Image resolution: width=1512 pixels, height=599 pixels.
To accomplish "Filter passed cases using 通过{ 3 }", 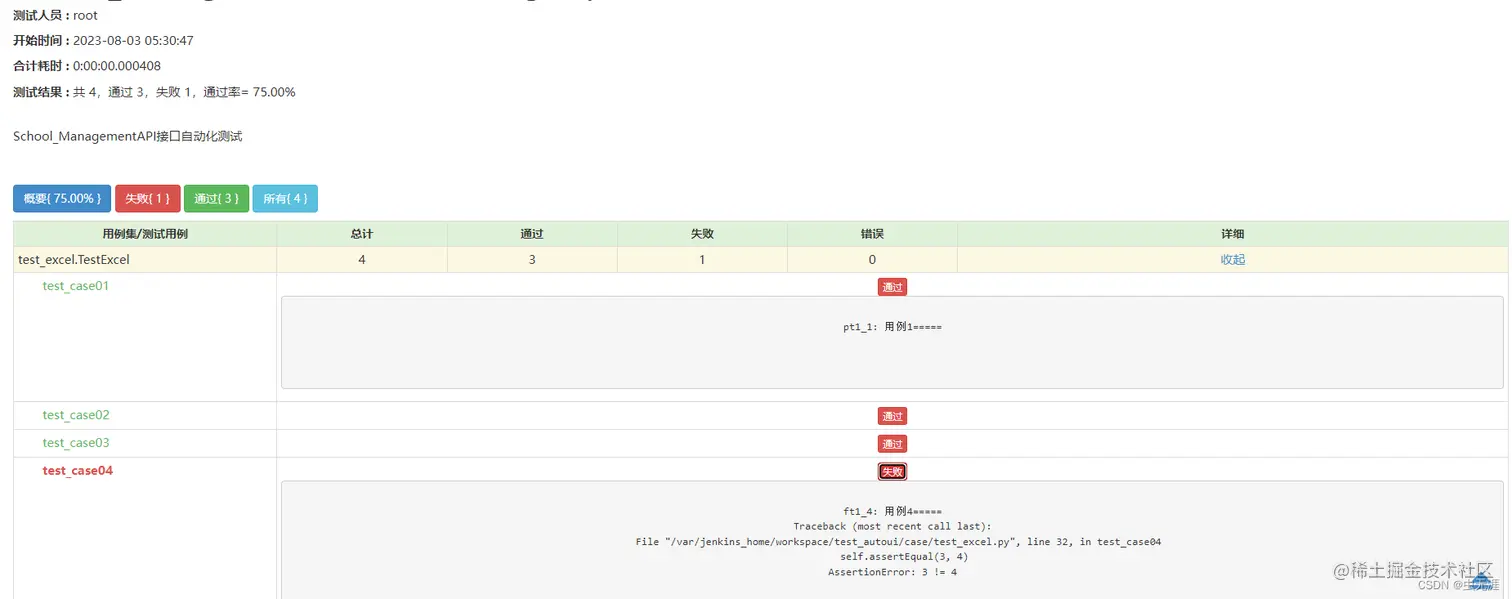I will coord(216,198).
